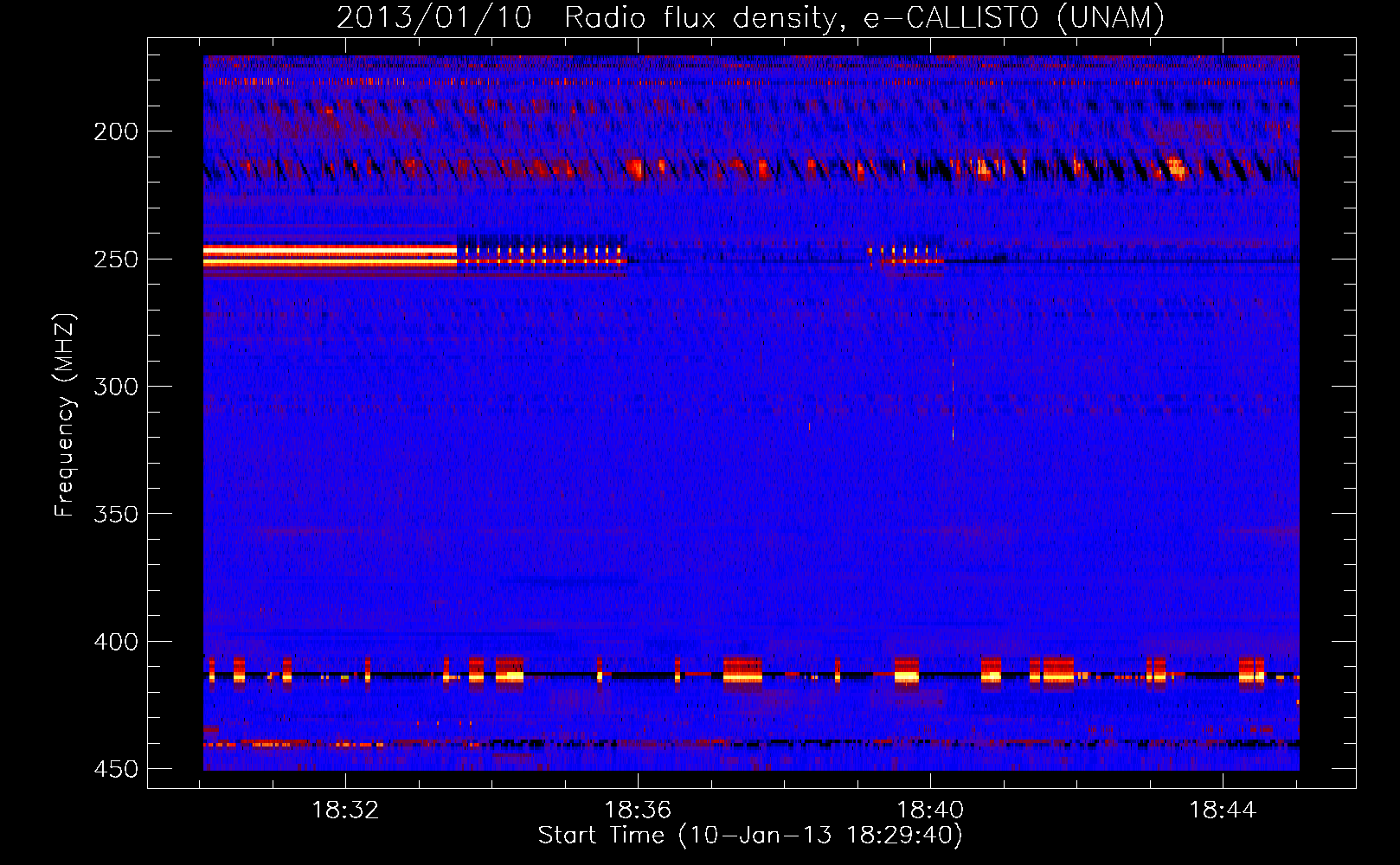
Task: Click the 18:40 time tick label
Action: click(930, 811)
